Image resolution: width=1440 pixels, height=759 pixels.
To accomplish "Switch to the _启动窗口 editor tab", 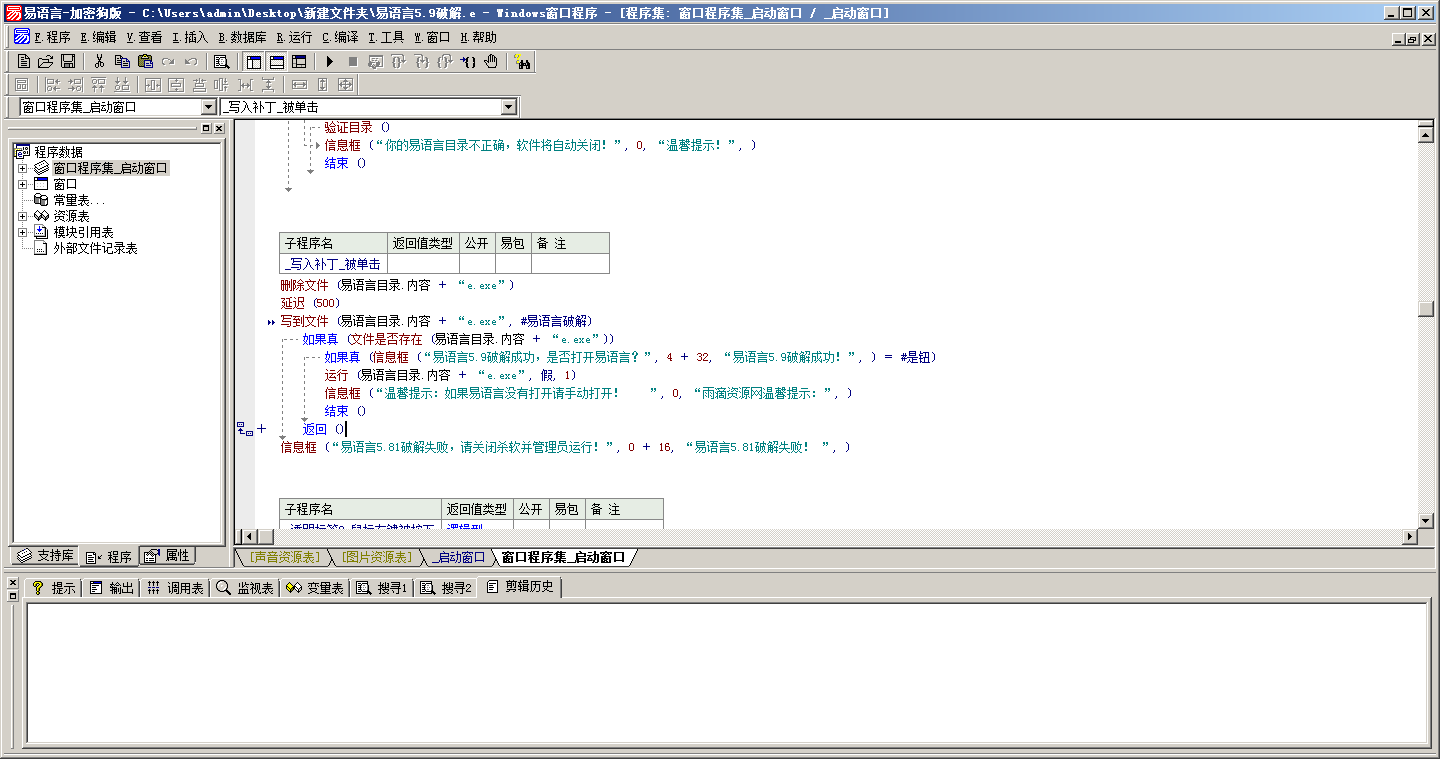I will (457, 557).
